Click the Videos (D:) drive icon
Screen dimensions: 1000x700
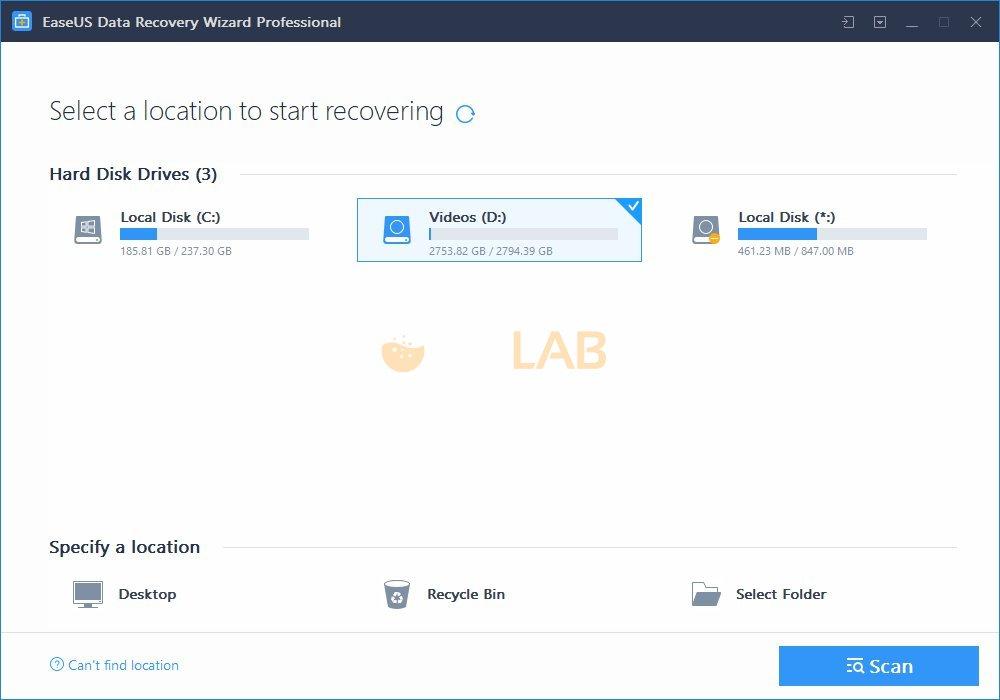tap(397, 230)
